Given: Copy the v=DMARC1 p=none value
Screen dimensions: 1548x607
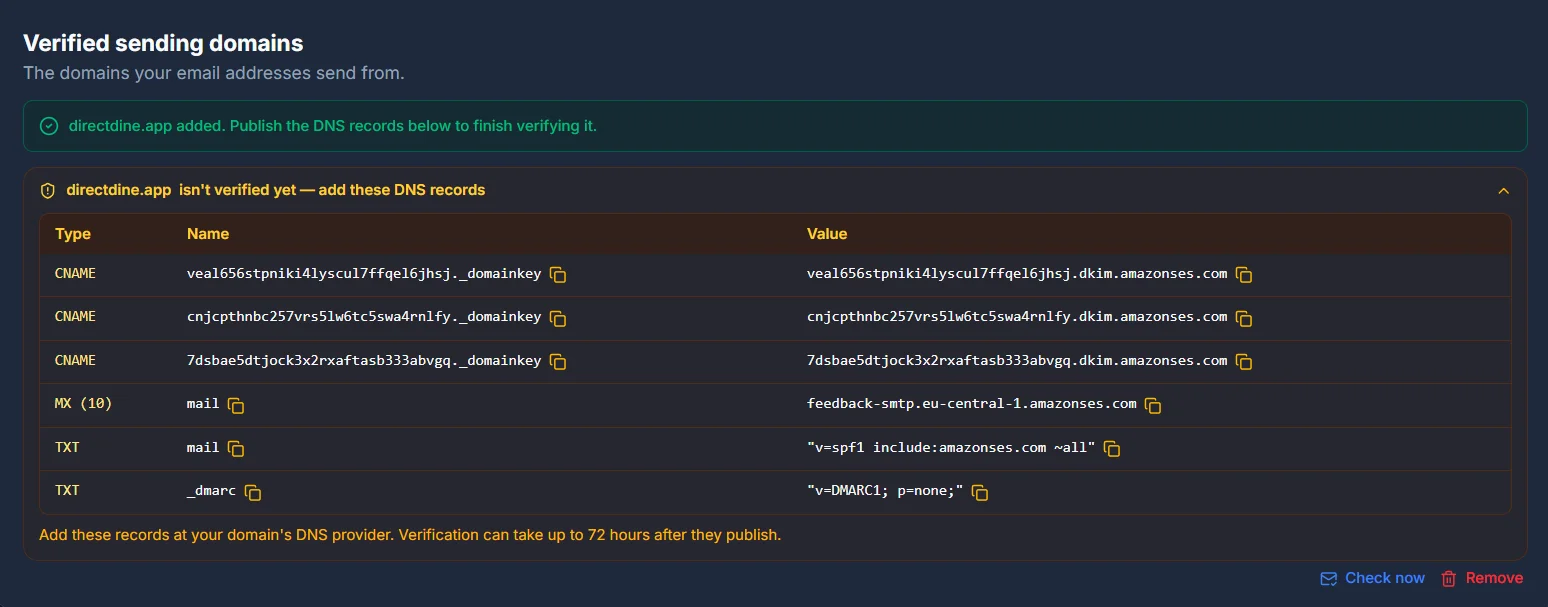Looking at the screenshot, I should pyautogui.click(x=980, y=492).
